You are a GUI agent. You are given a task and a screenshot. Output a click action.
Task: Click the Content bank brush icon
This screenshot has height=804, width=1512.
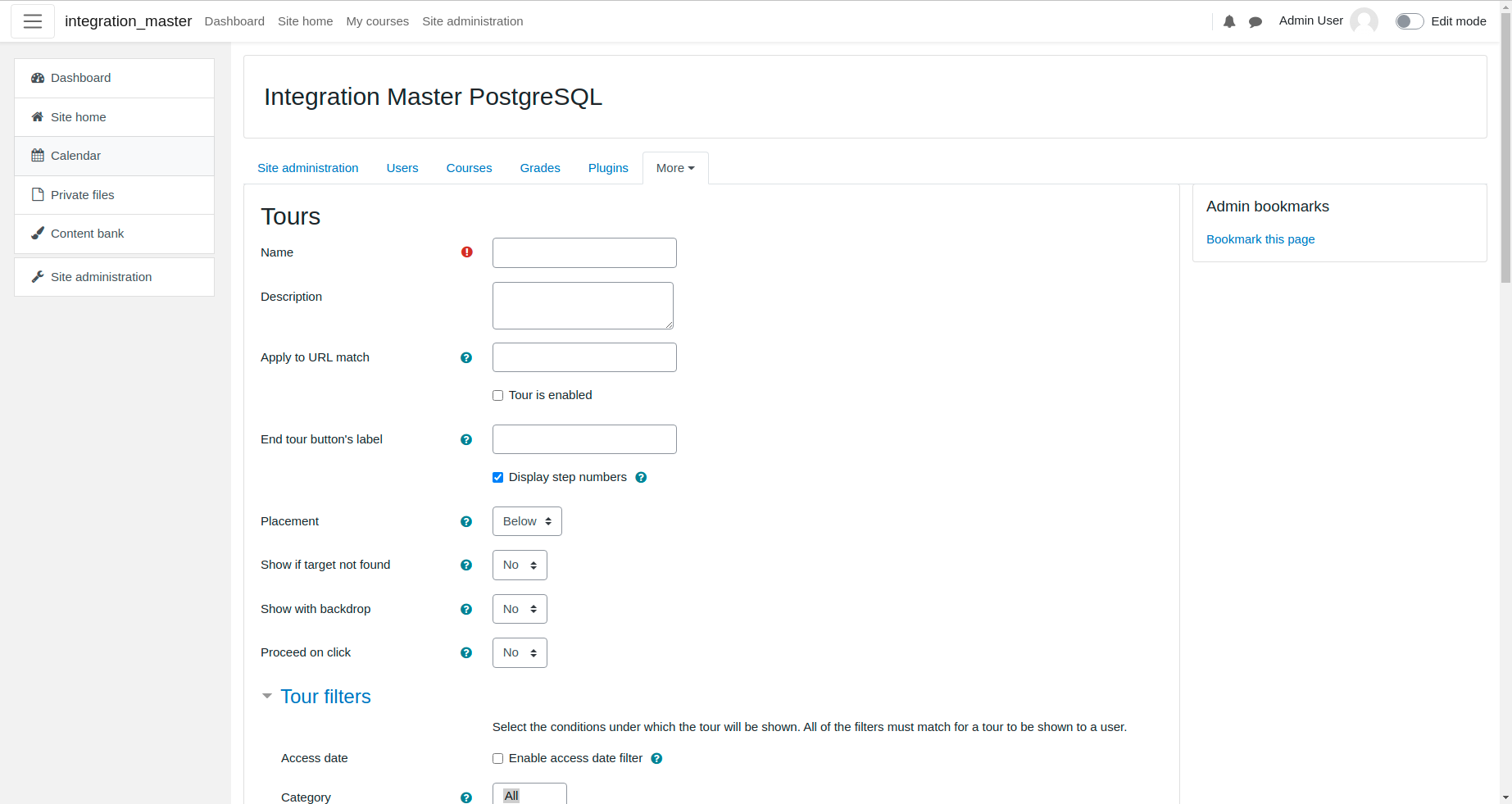point(38,234)
